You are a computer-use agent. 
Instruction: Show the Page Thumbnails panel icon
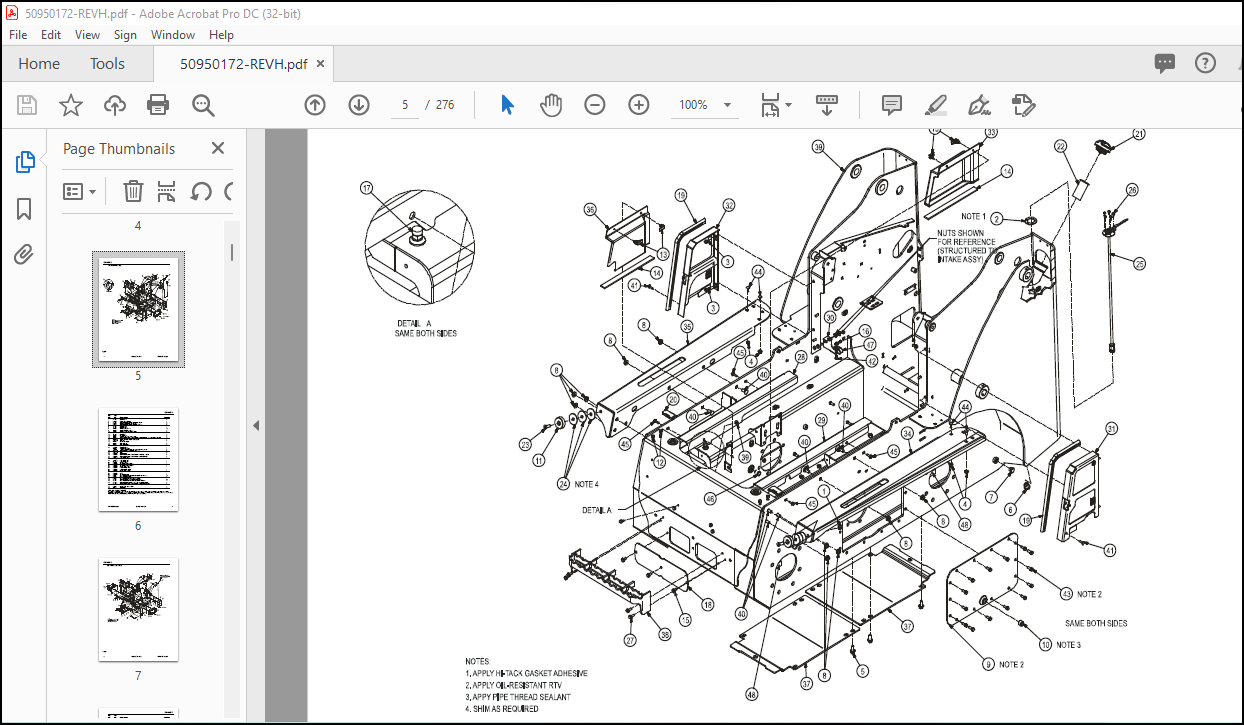click(25, 162)
